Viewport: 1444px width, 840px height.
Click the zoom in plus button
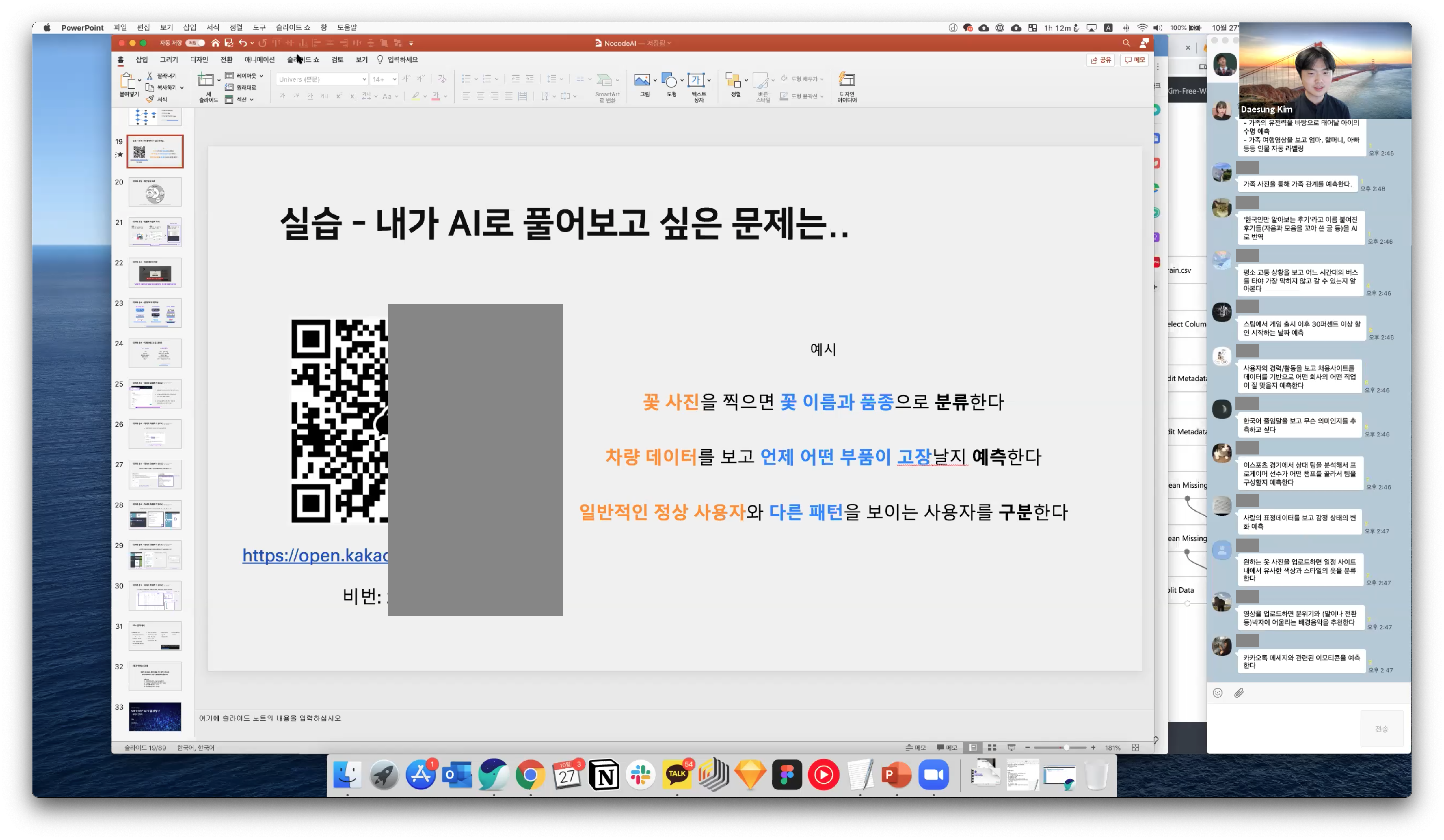tap(1093, 747)
